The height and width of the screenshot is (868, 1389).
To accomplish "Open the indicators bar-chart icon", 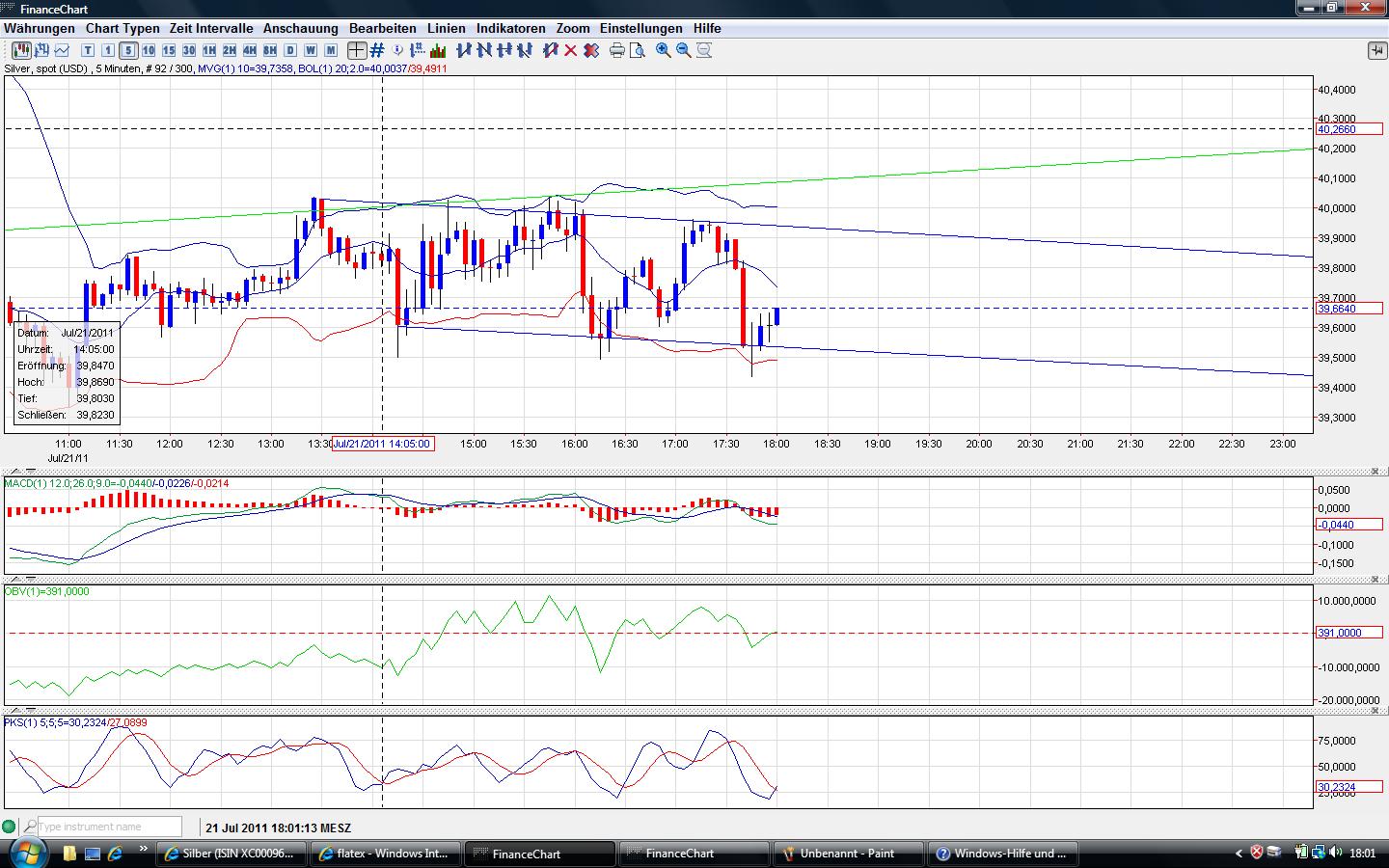I will [x=438, y=50].
